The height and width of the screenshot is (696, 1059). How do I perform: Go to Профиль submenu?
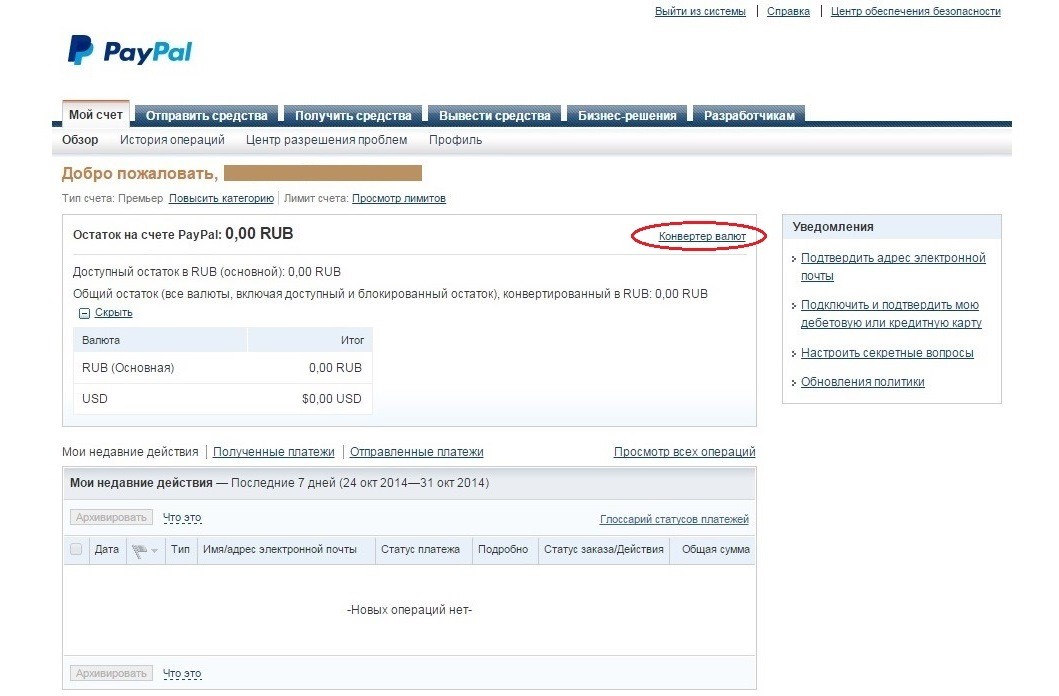[455, 140]
